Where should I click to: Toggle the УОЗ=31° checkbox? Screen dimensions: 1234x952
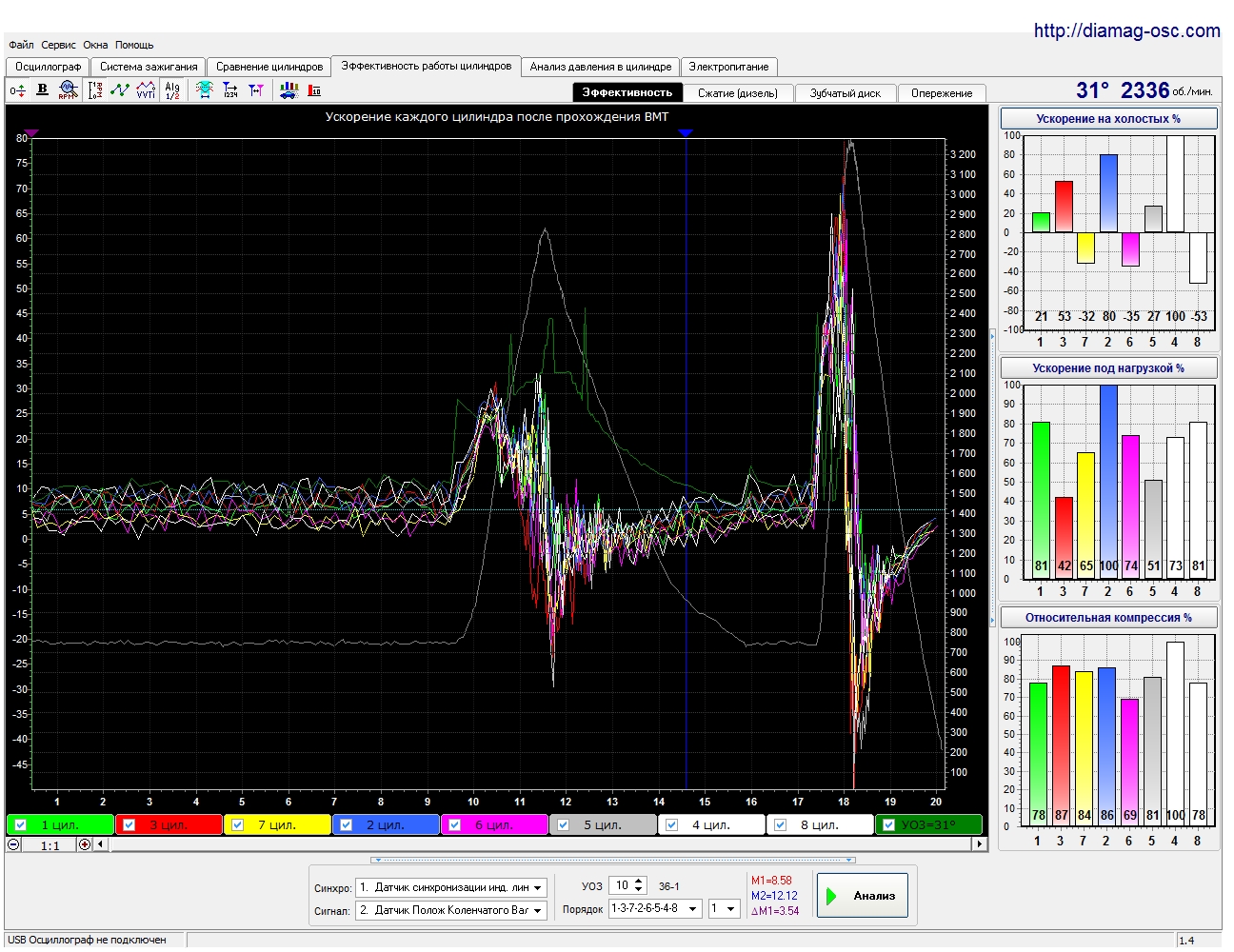point(889,825)
